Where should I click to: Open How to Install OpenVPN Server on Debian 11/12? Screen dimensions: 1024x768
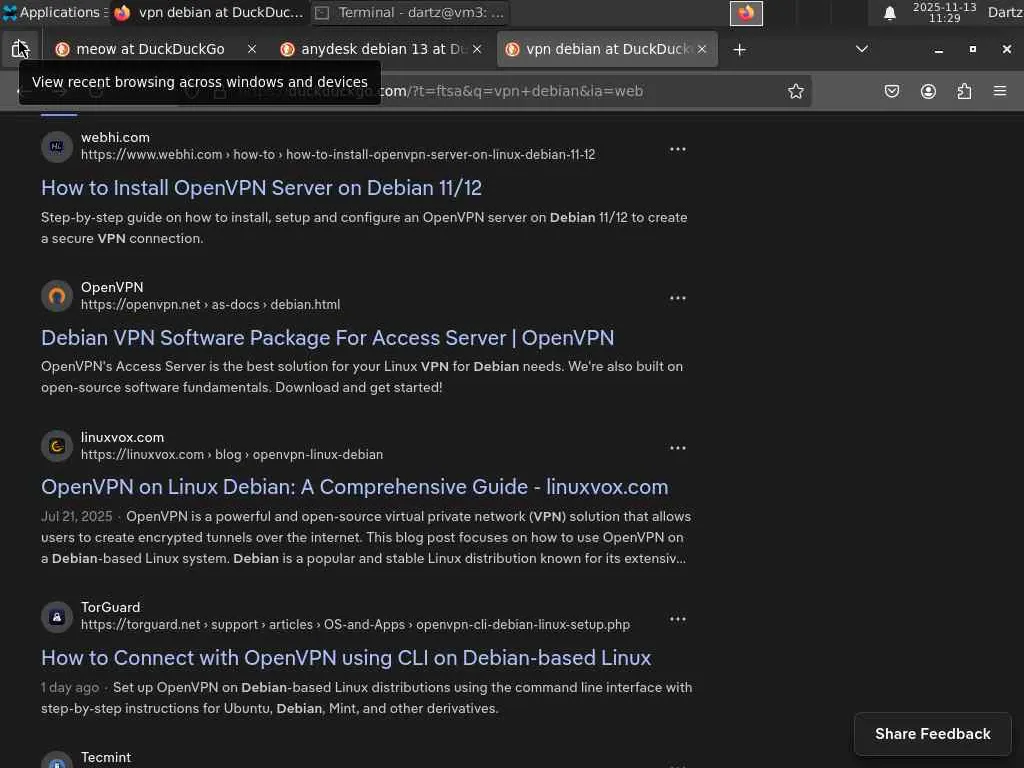(x=261, y=188)
